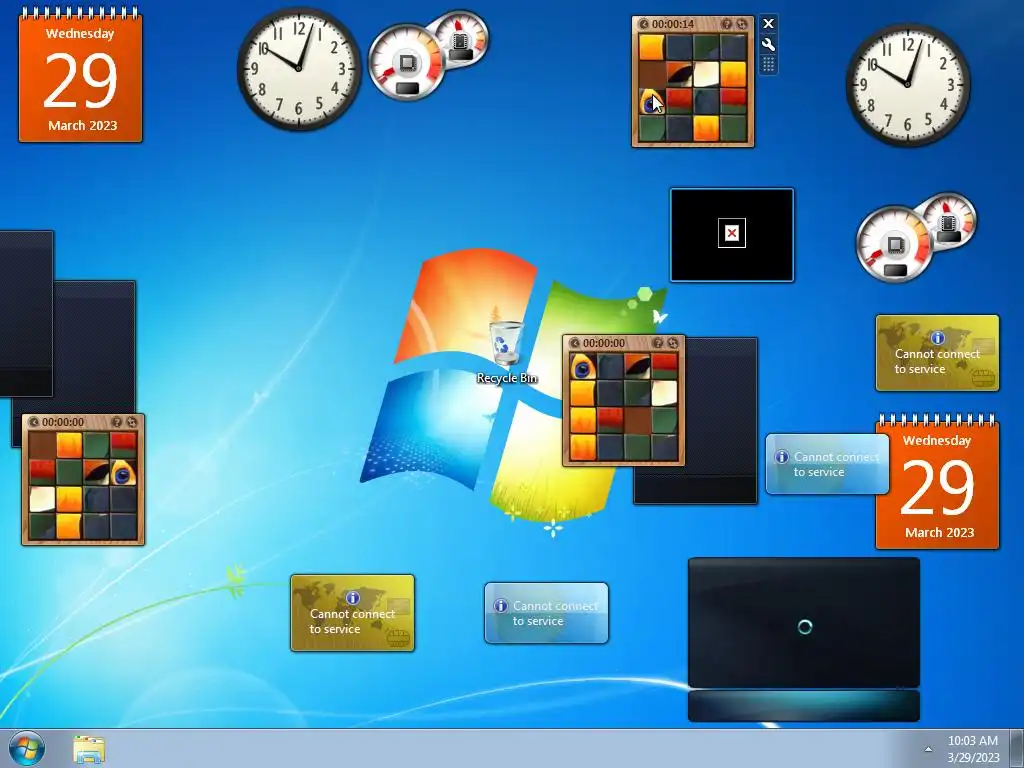Click the info icon on the bottom blue Weather gadget
The height and width of the screenshot is (768, 1024).
(x=500, y=606)
